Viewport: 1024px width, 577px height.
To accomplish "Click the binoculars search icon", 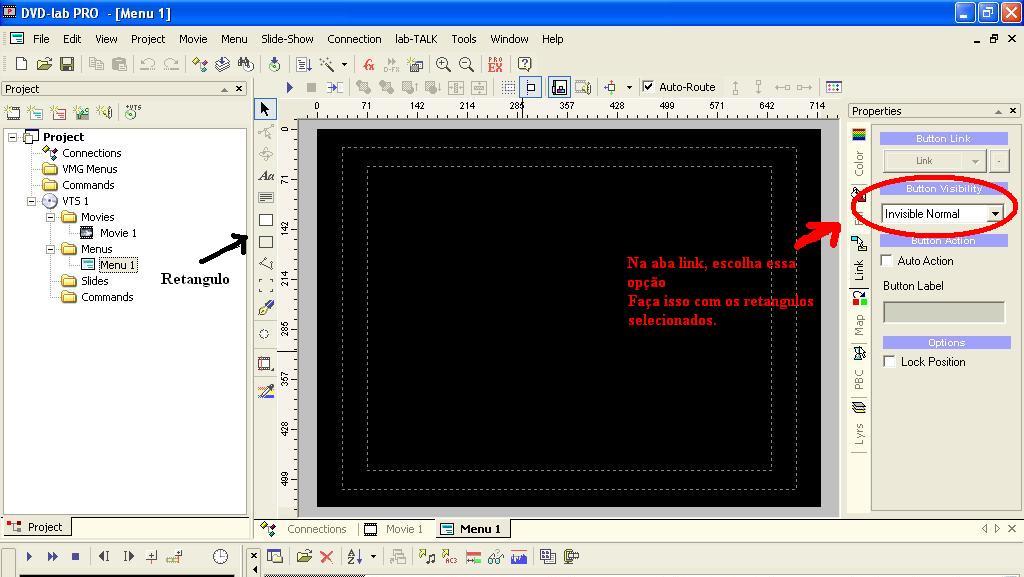I will click(245, 64).
